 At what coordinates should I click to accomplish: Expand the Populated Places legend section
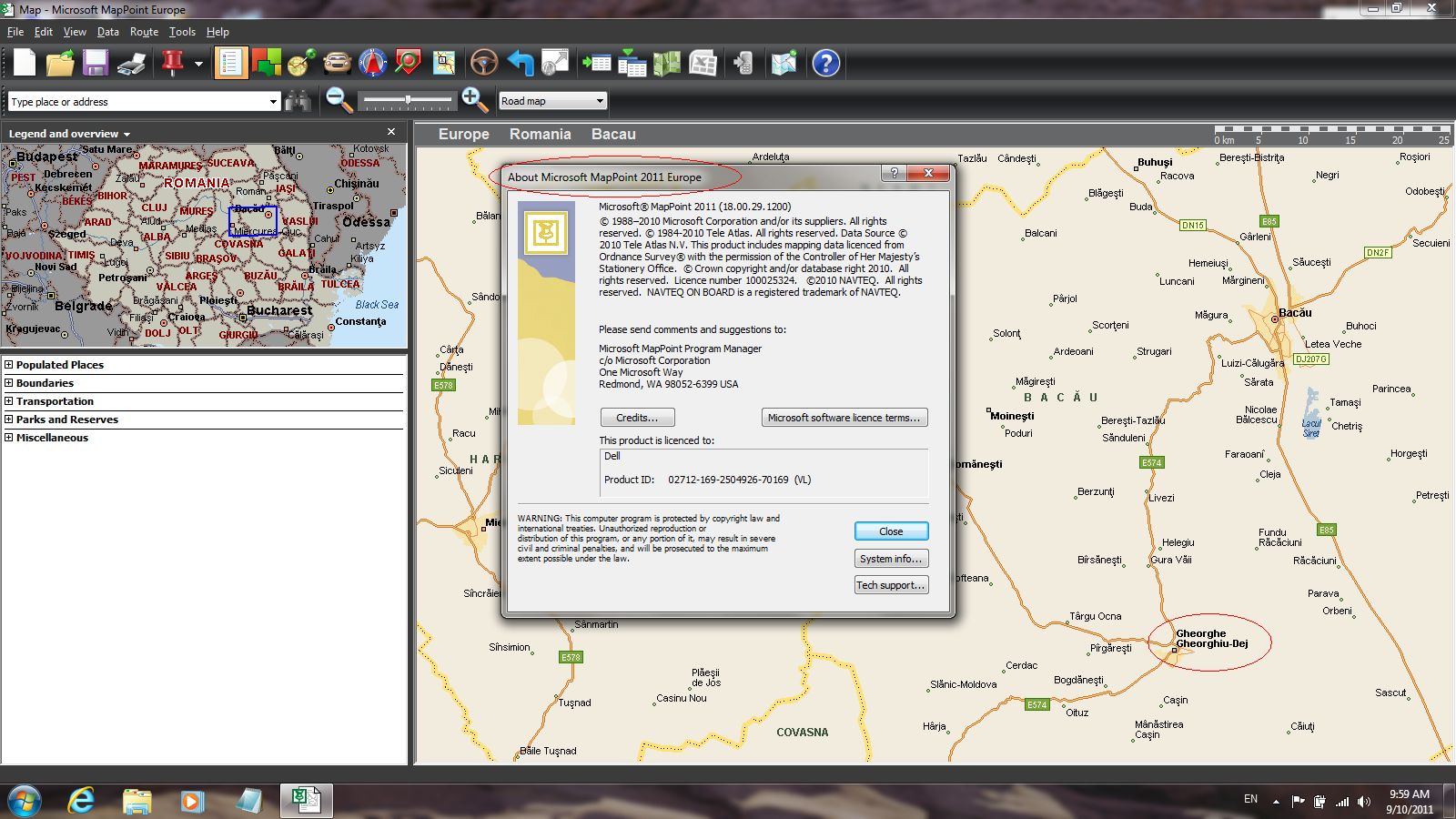[x=9, y=365]
